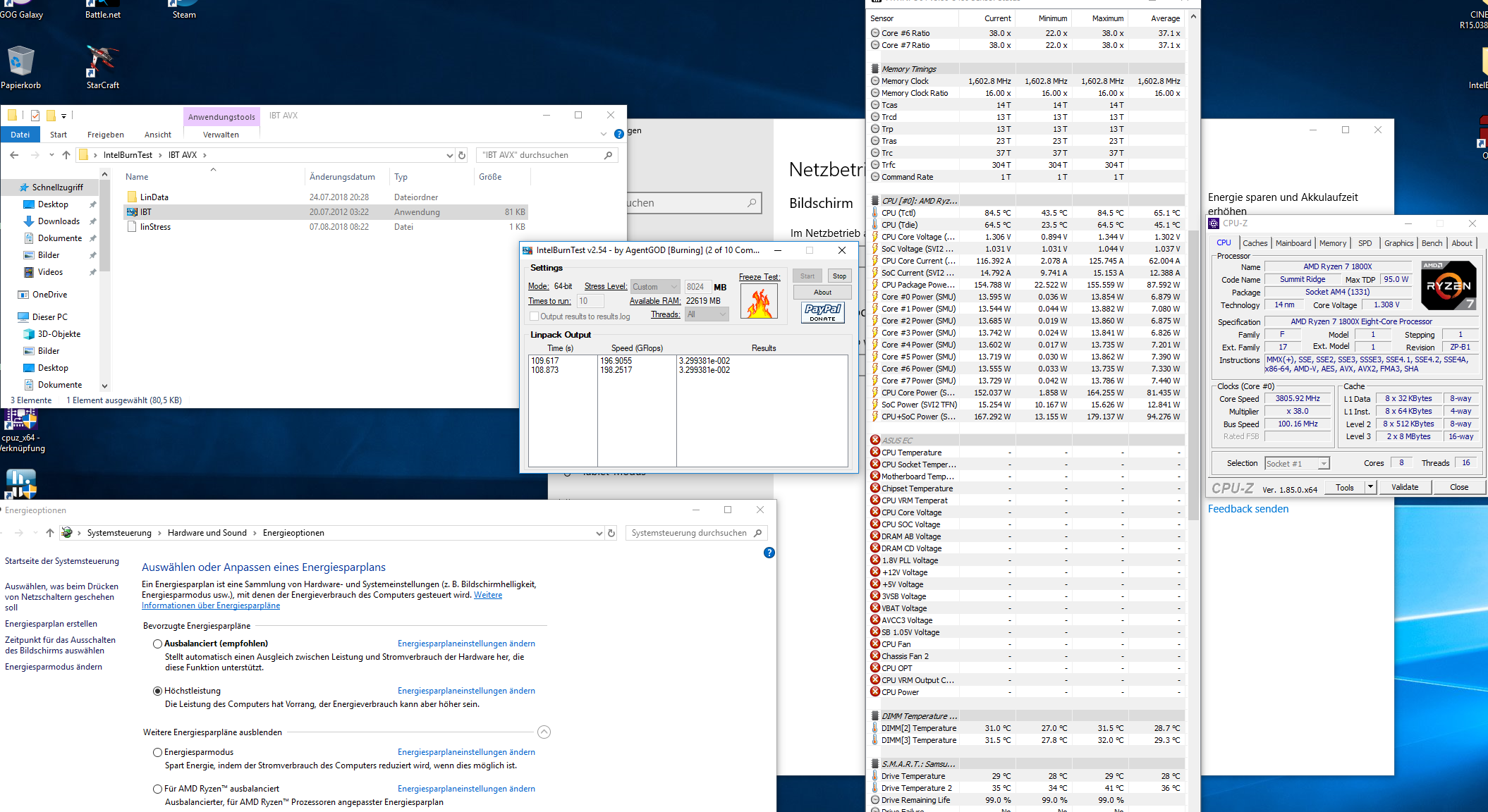The width and height of the screenshot is (1488, 812).
Task: Click the PayPal Donate icon in IntelBurnTest
Action: point(822,312)
